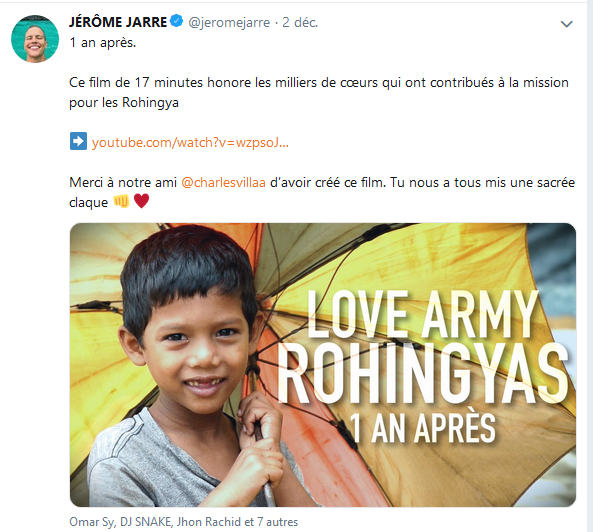Open the Love Army Rohingyas image
593x532 pixels.
click(323, 365)
